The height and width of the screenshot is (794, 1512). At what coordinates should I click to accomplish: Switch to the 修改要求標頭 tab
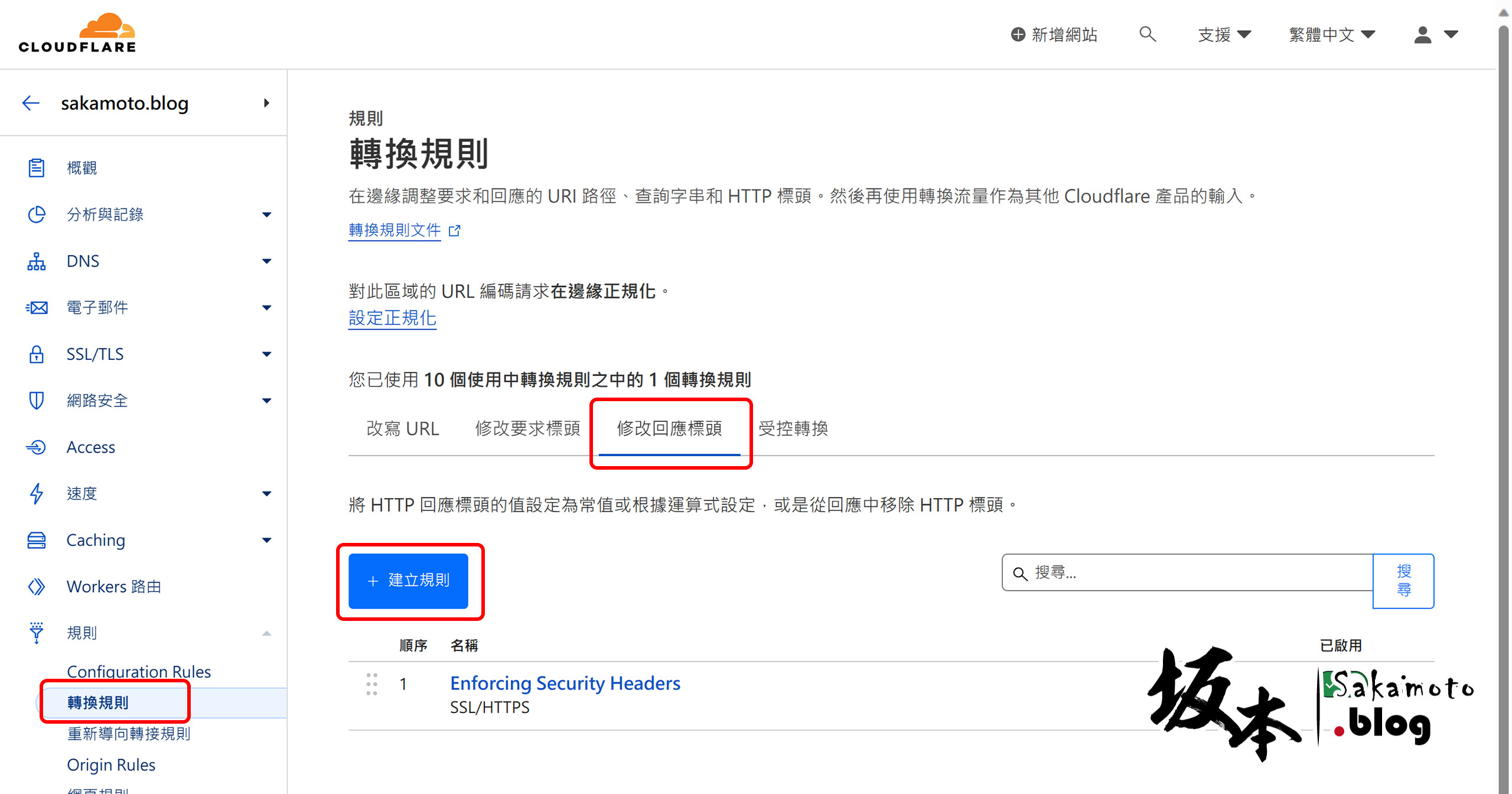click(x=528, y=428)
